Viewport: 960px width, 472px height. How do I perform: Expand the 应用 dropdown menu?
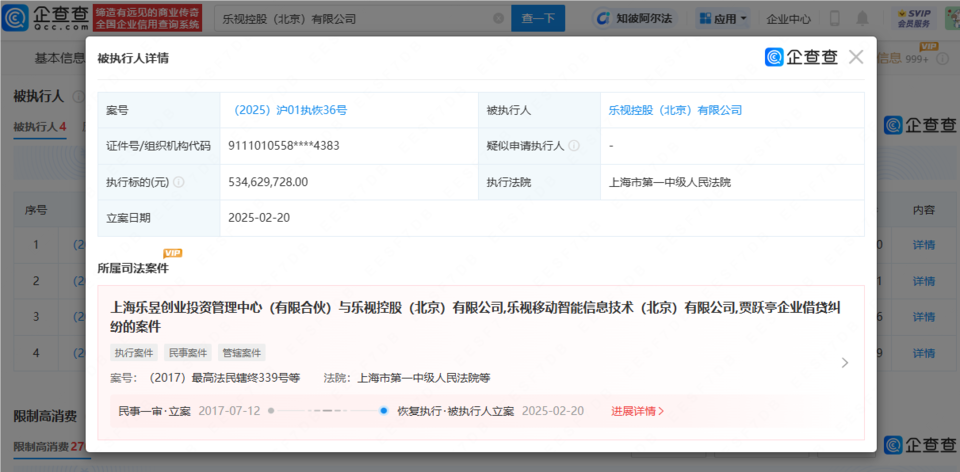pos(723,18)
